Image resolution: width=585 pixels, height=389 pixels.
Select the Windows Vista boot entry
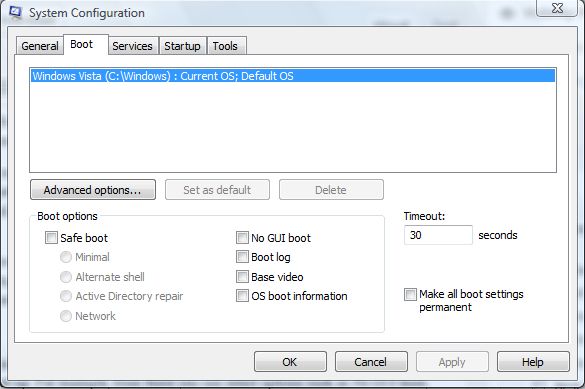(x=292, y=76)
